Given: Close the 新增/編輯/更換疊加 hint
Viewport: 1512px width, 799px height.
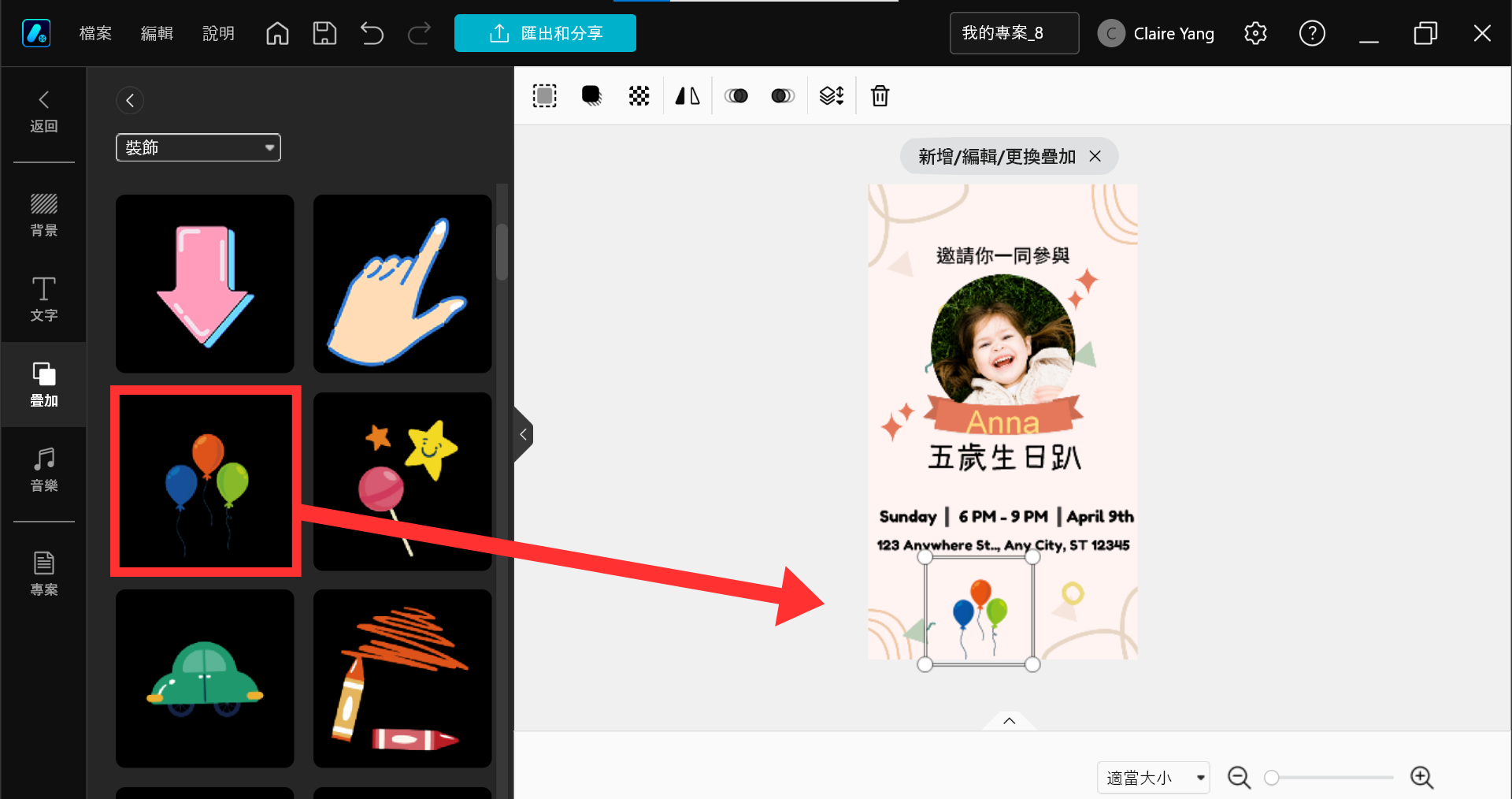Looking at the screenshot, I should tap(1095, 156).
